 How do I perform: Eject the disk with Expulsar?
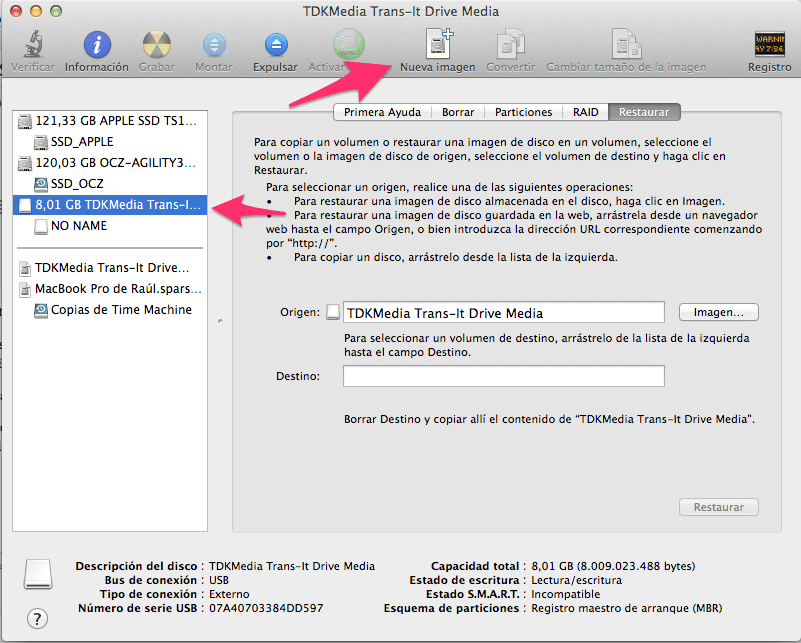pyautogui.click(x=275, y=45)
